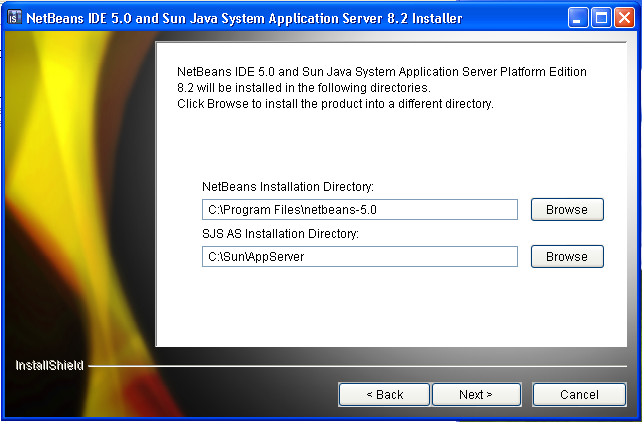Select the SJS AS Installation Directory label
This screenshot has width=642, height=422.
tap(280, 234)
